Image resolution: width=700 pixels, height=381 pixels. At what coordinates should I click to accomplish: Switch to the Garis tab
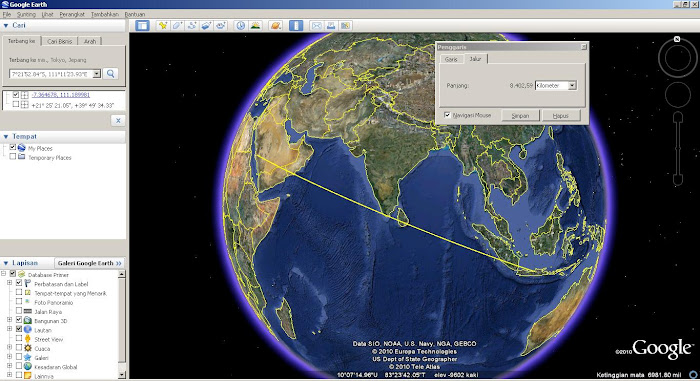coord(451,59)
